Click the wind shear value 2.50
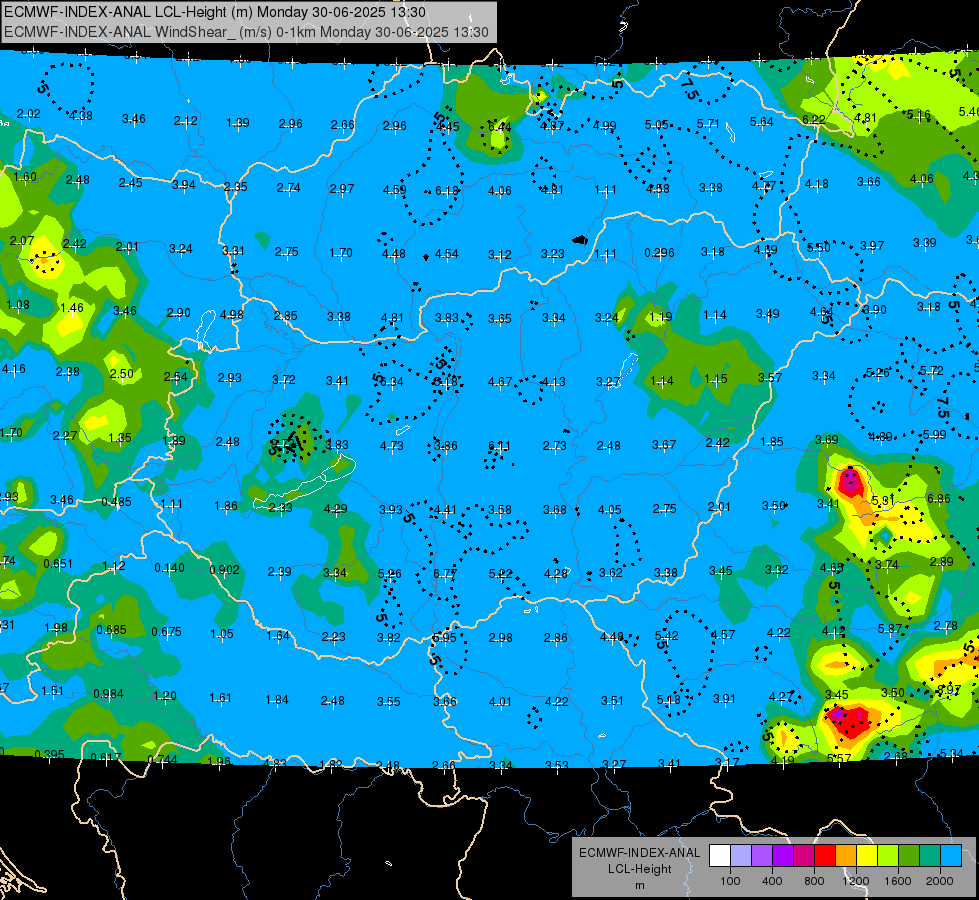The image size is (979, 900). click(122, 373)
